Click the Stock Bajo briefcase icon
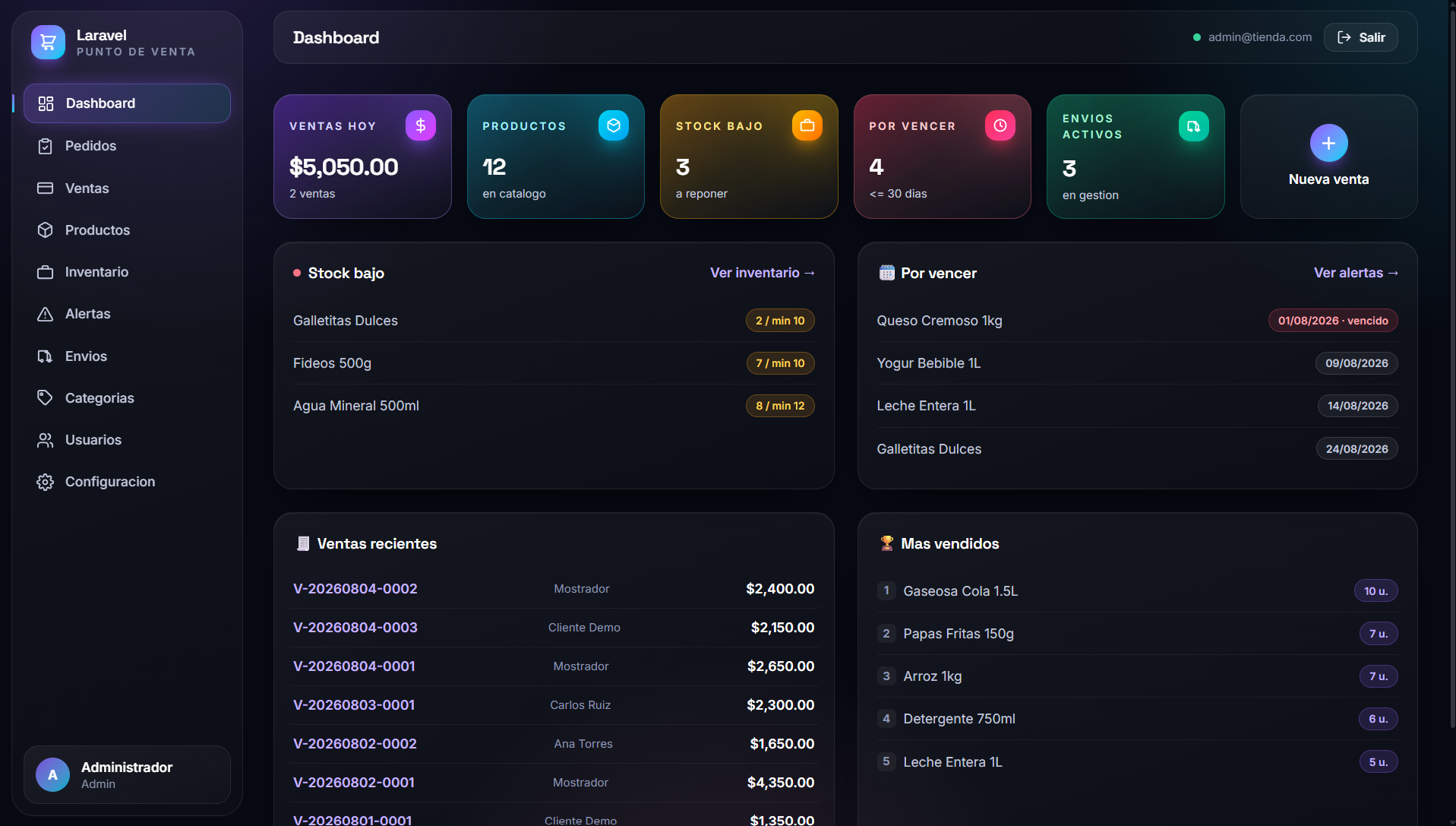Image resolution: width=1456 pixels, height=826 pixels. (x=807, y=125)
